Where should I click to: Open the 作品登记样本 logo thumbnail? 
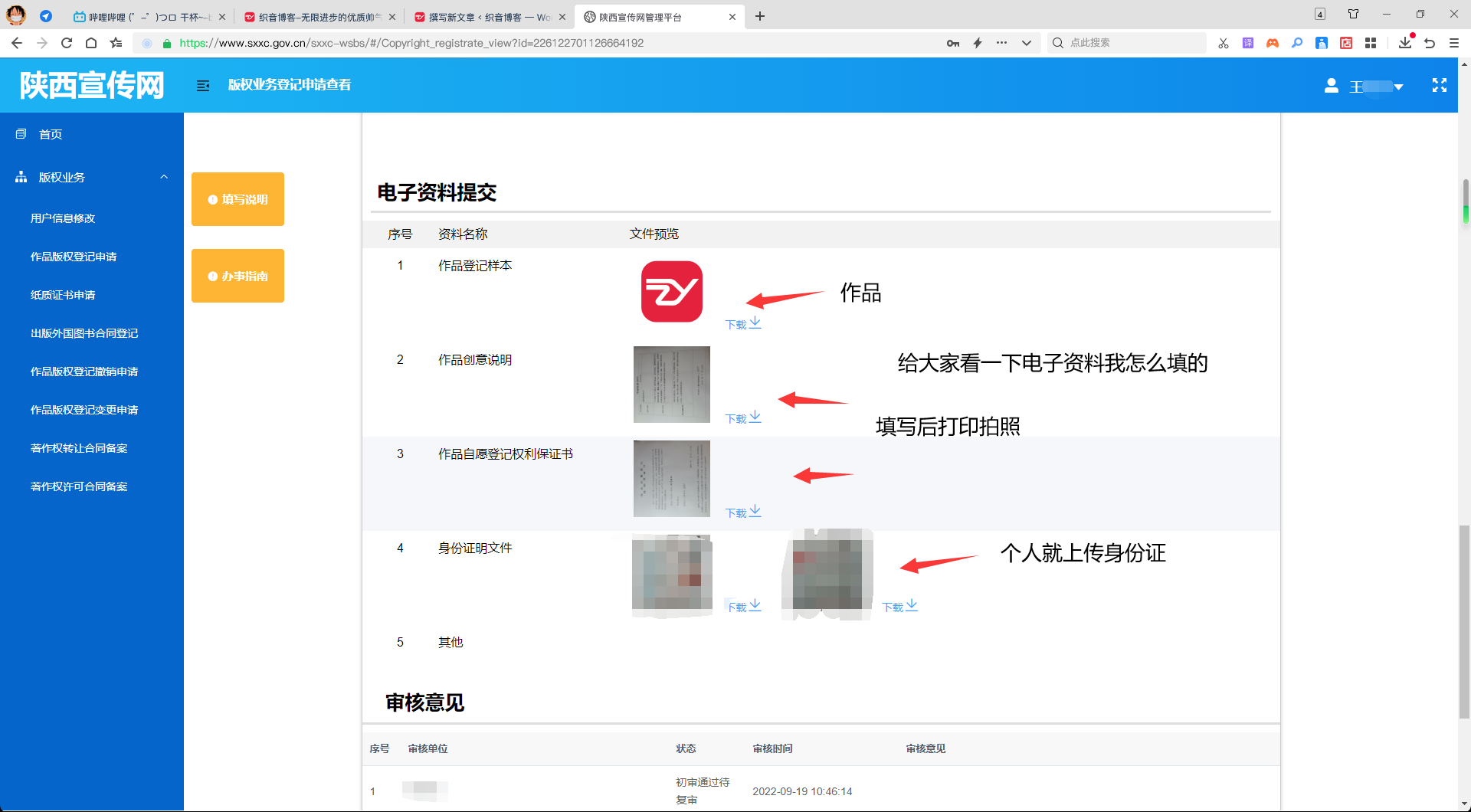tap(671, 292)
